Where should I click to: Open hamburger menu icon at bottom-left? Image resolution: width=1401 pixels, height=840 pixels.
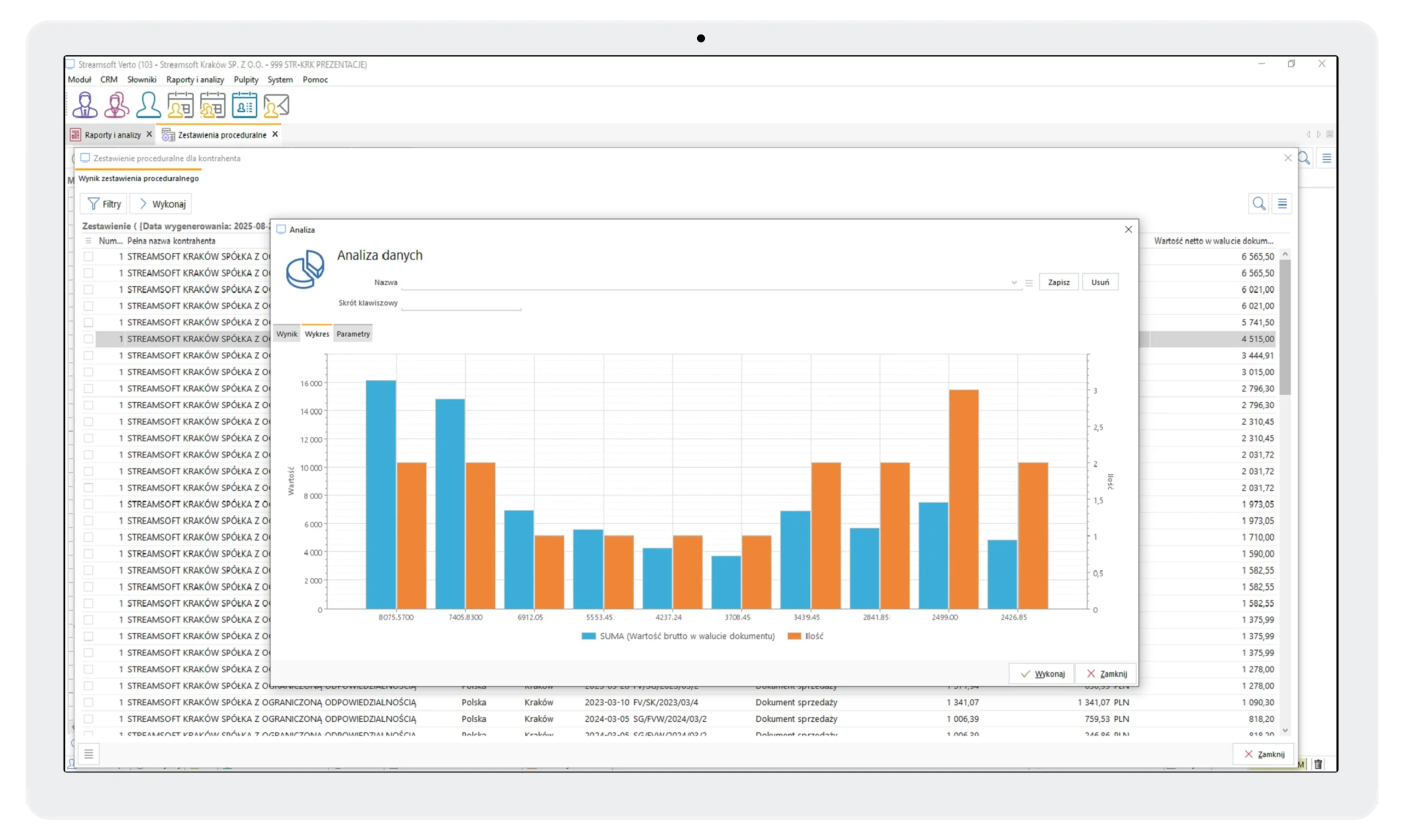89,754
